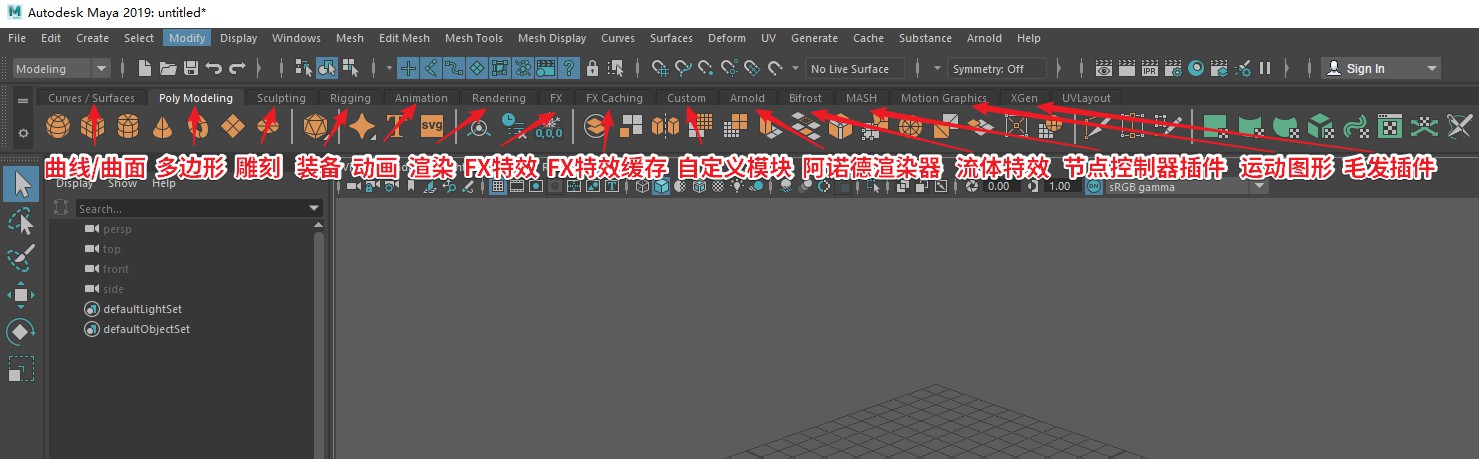Click the Redo arrow icon
This screenshot has height=459, width=1479.
click(x=238, y=68)
